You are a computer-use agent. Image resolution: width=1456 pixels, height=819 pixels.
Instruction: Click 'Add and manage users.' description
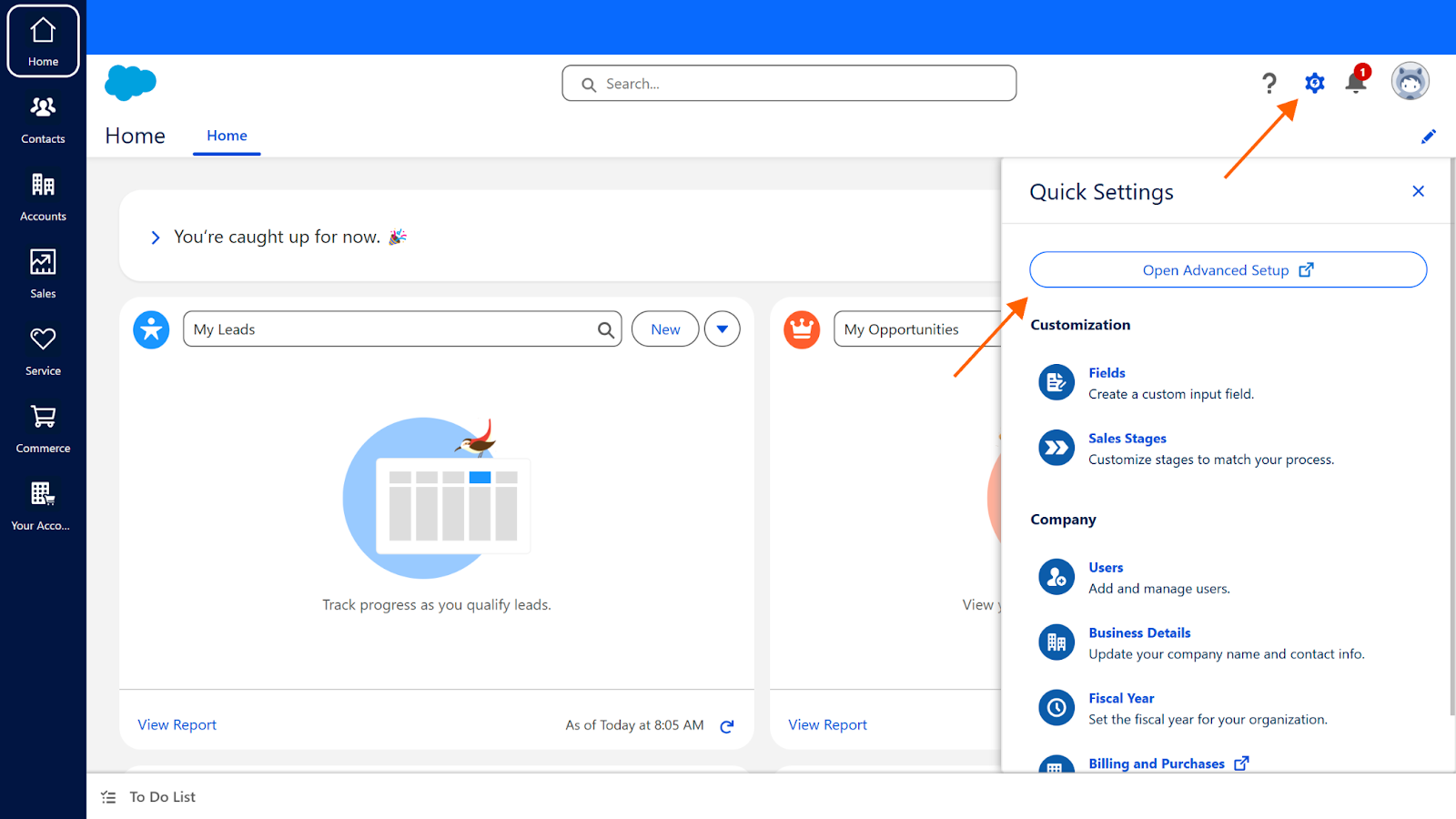tap(1159, 589)
